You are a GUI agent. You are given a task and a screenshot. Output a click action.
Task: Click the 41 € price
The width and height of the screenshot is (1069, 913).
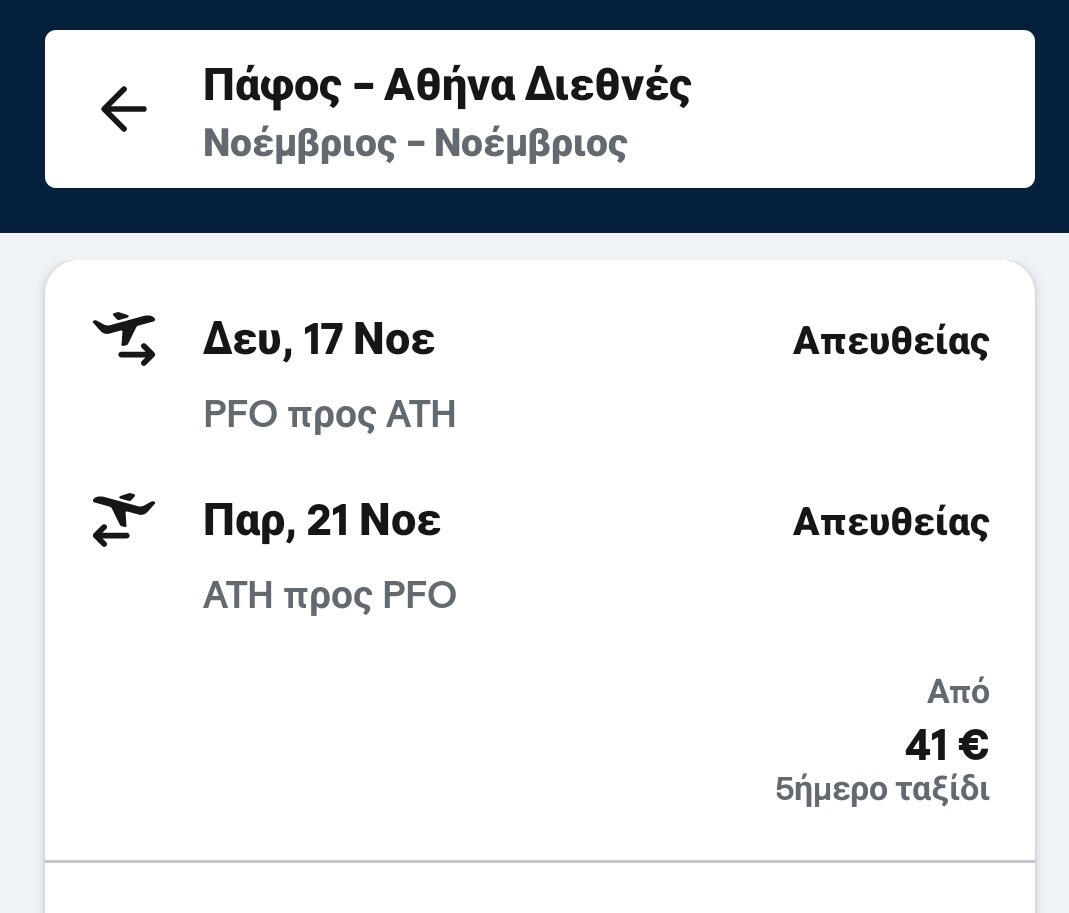point(946,745)
